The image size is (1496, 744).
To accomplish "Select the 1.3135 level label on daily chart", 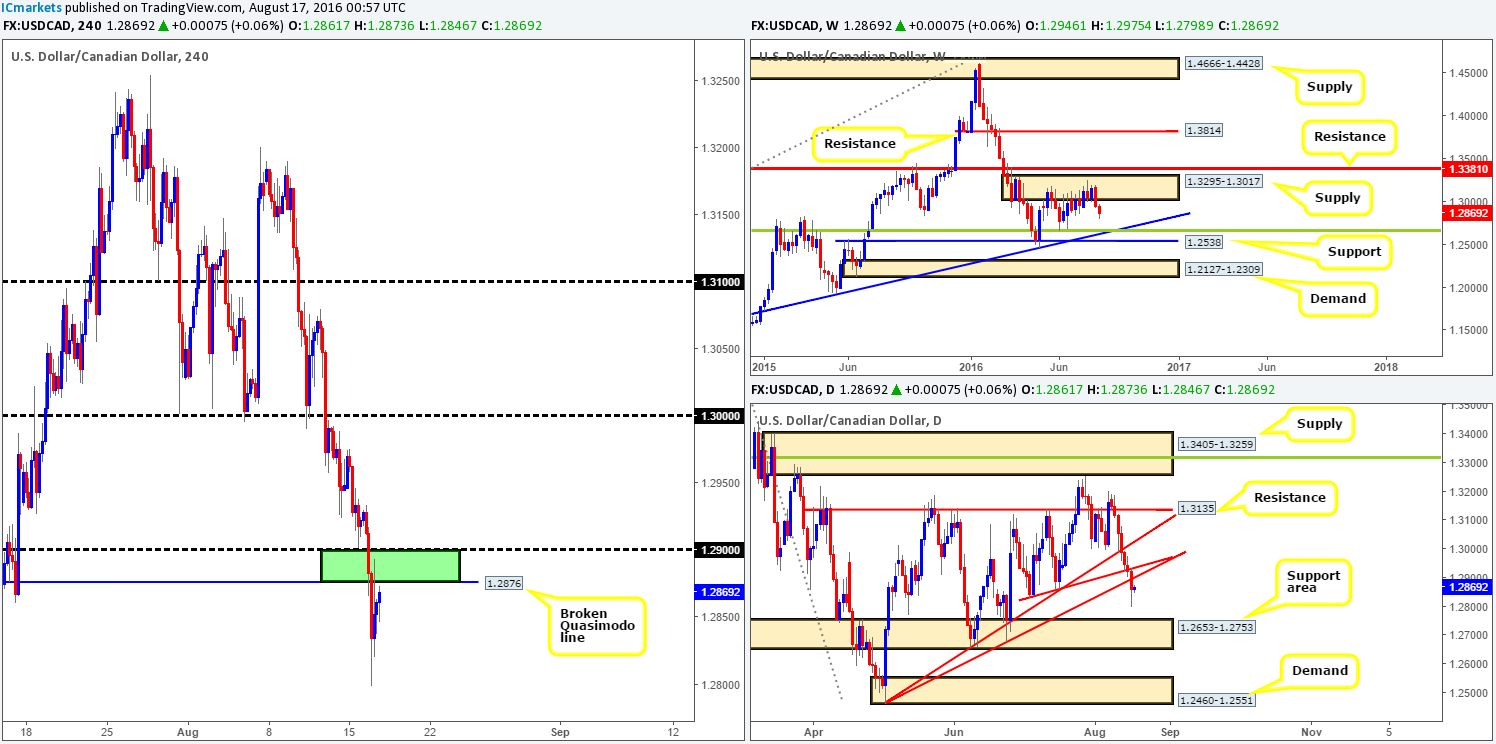I will click(1197, 508).
